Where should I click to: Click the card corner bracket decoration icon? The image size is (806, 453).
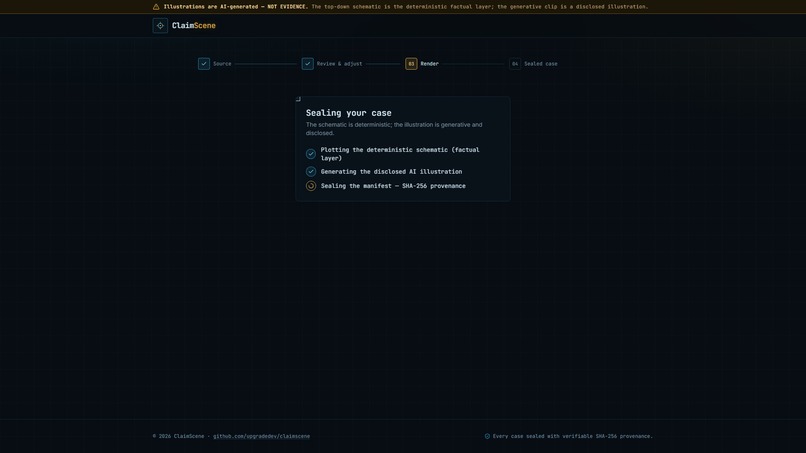point(298,99)
